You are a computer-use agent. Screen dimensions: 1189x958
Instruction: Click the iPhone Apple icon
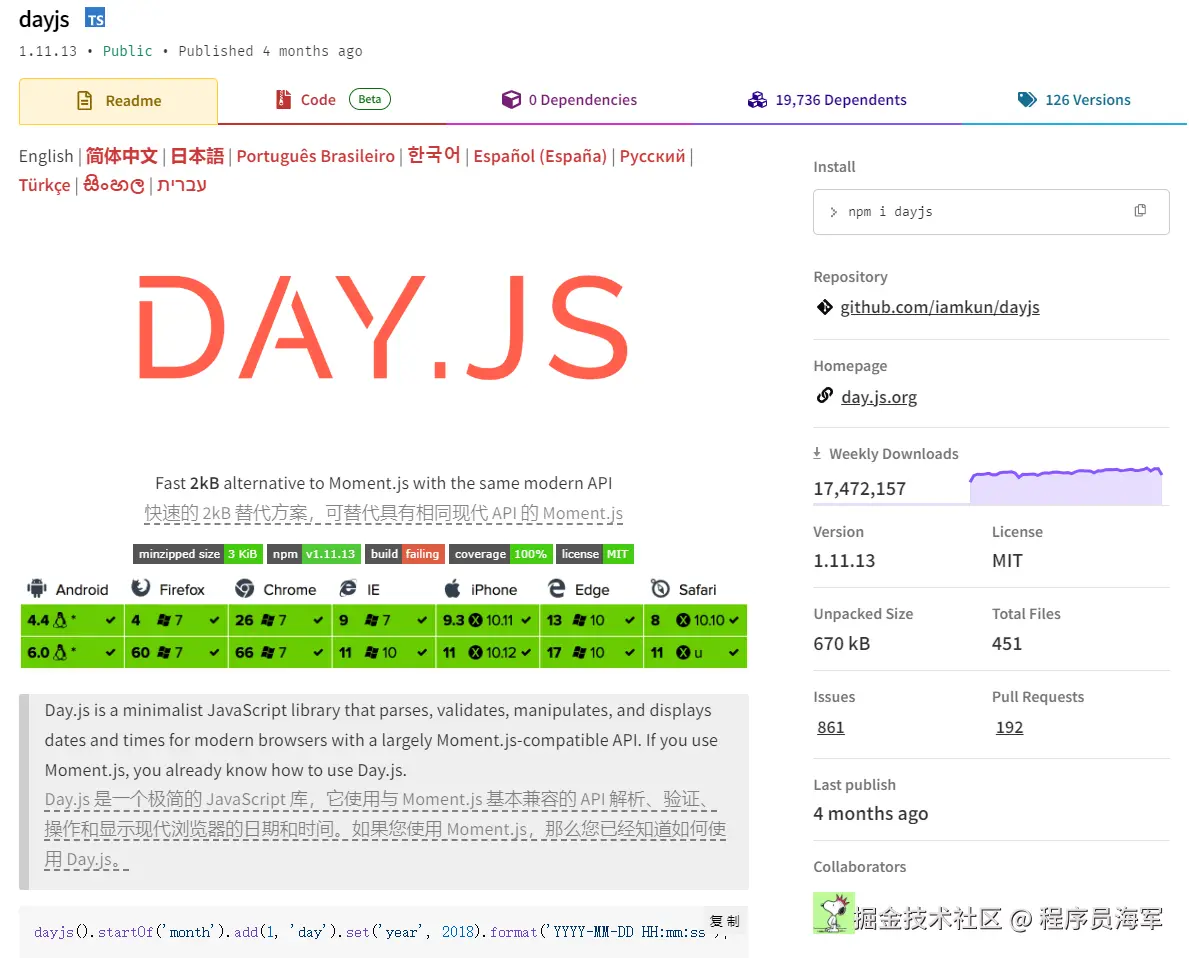452,589
